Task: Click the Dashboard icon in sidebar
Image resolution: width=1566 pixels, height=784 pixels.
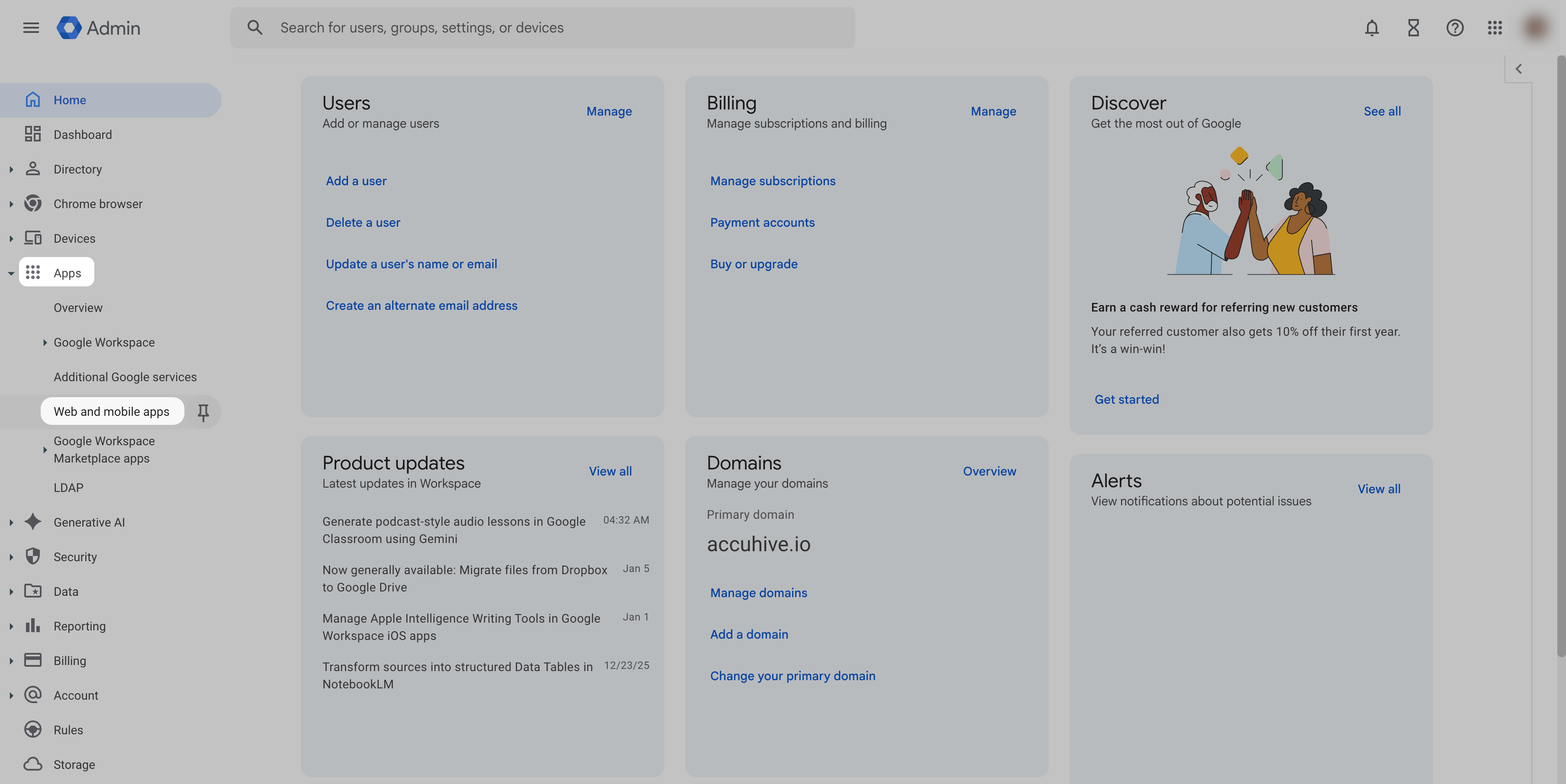Action: tap(33, 134)
